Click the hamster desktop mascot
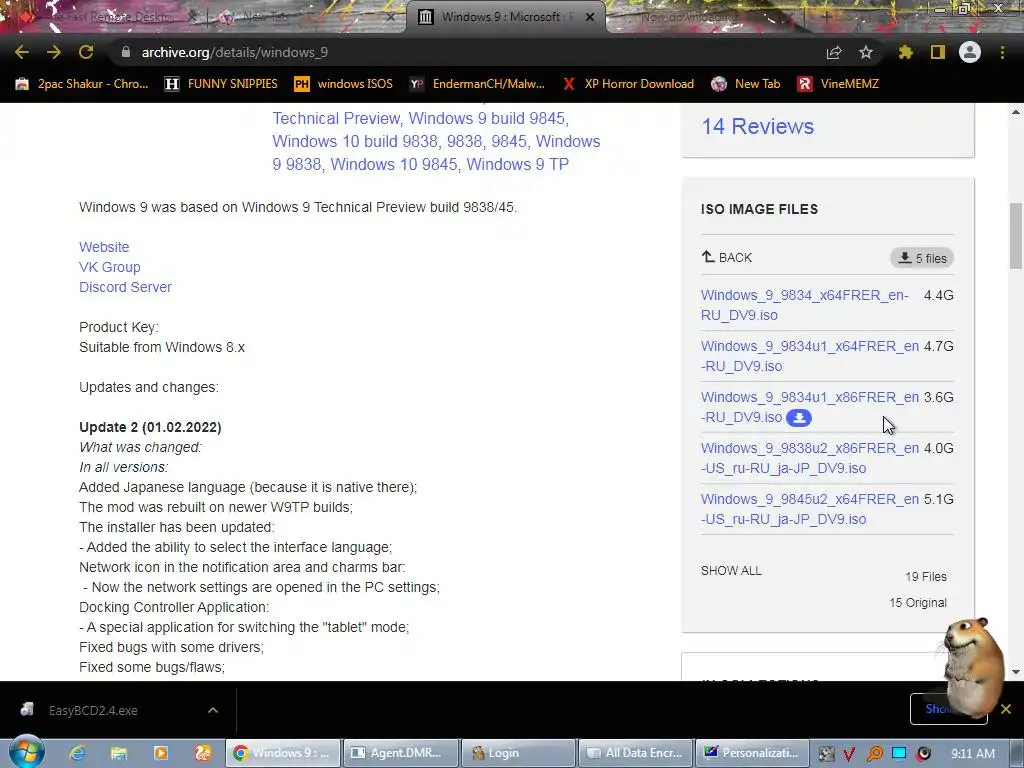This screenshot has width=1024, height=768. [972, 666]
